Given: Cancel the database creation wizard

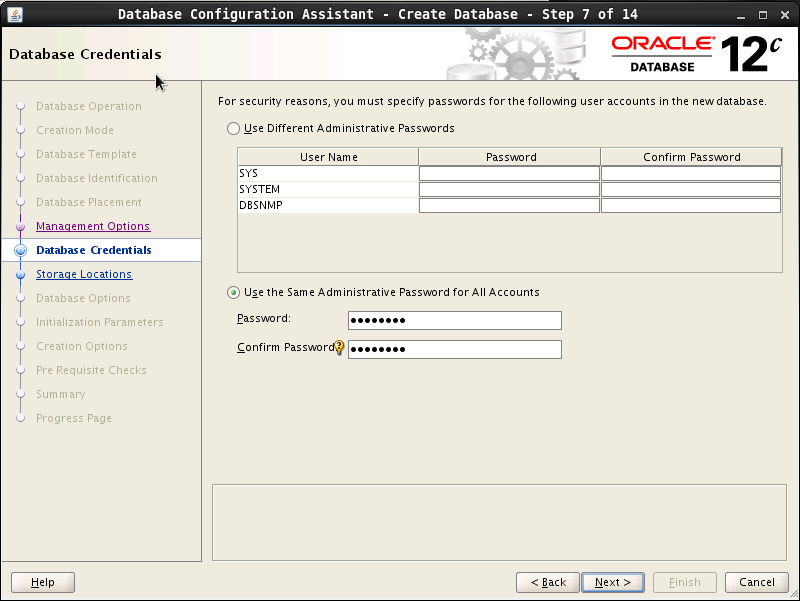Looking at the screenshot, I should 756,582.
